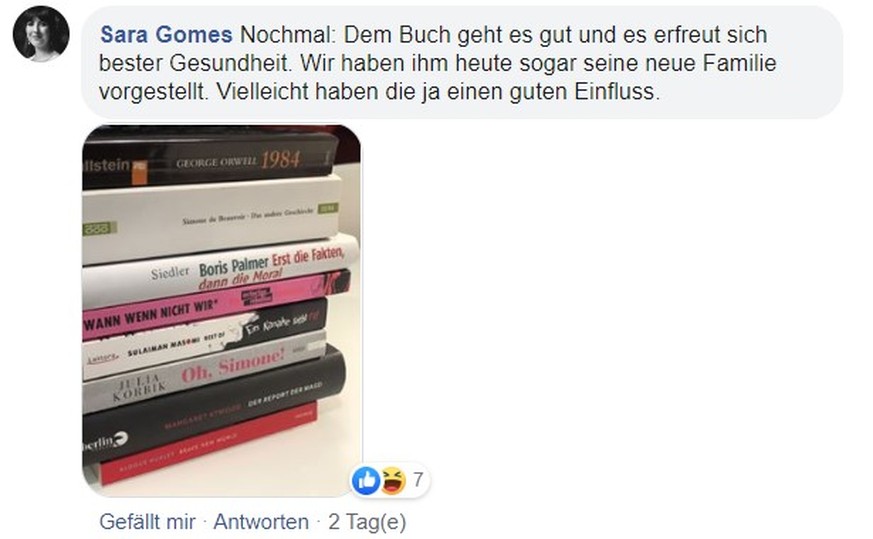
Task: Click the comment text starting with Nochmal
Action: click(438, 63)
